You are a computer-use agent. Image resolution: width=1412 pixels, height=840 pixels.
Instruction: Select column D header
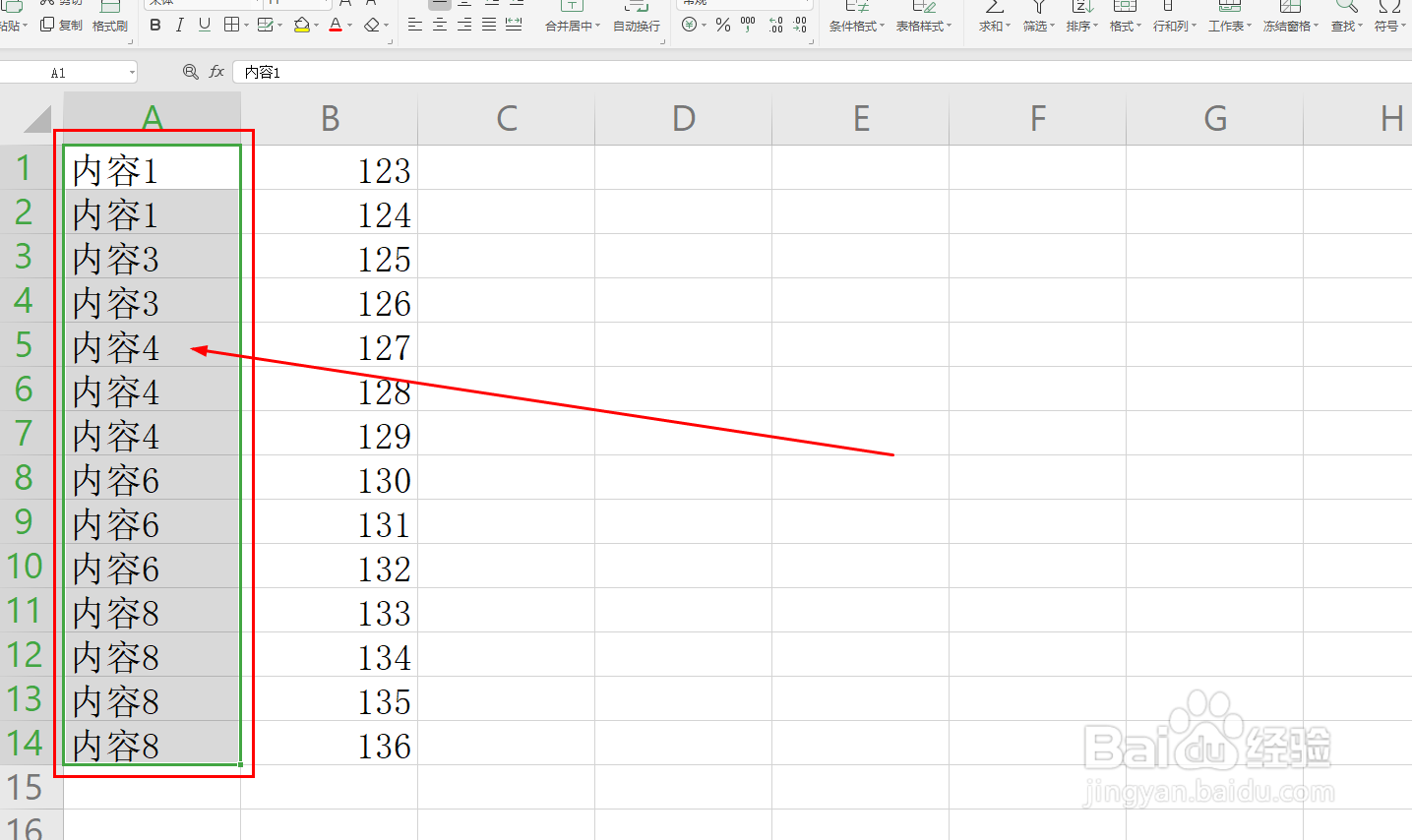[x=684, y=118]
